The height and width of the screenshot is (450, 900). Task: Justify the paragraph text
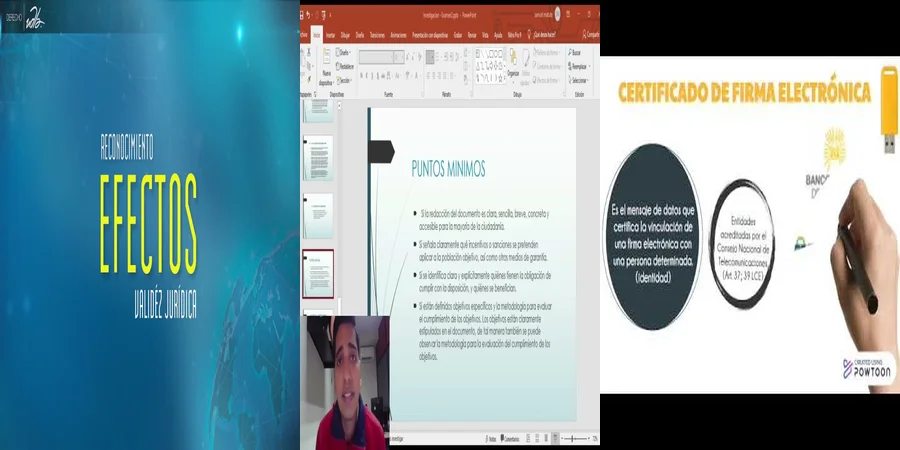445,76
